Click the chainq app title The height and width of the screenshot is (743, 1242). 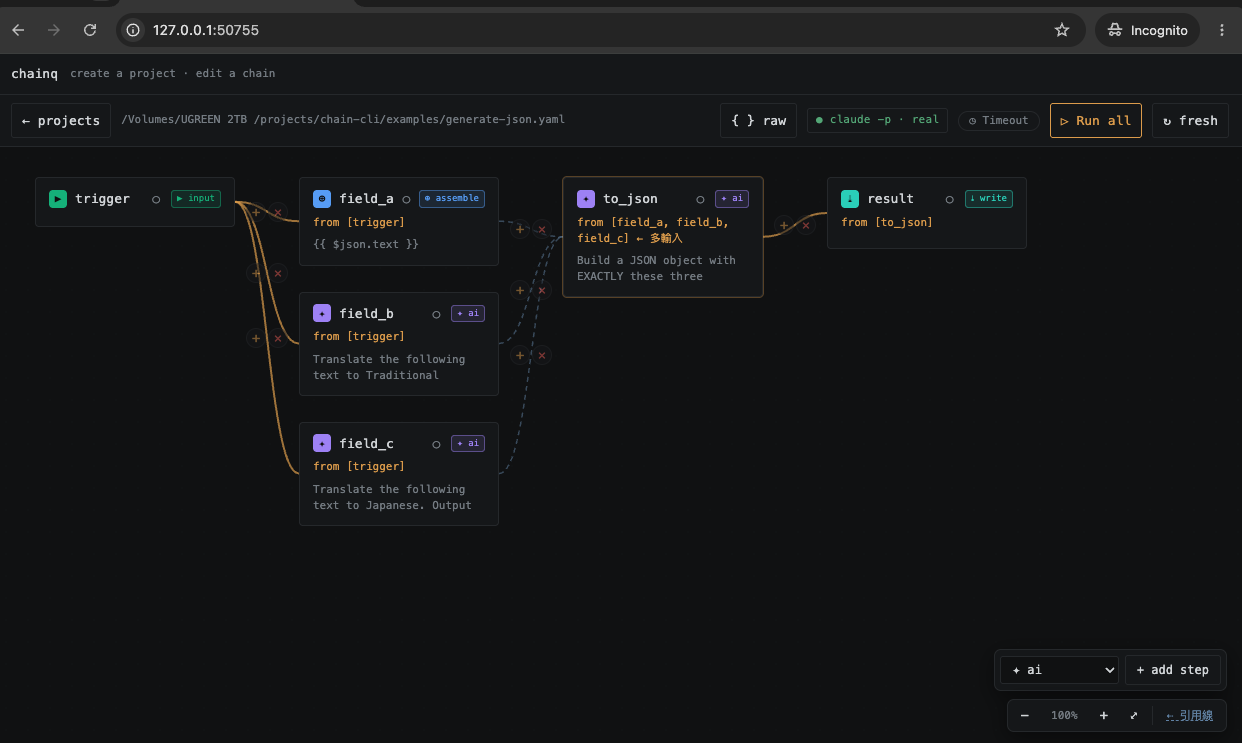pyautogui.click(x=35, y=73)
